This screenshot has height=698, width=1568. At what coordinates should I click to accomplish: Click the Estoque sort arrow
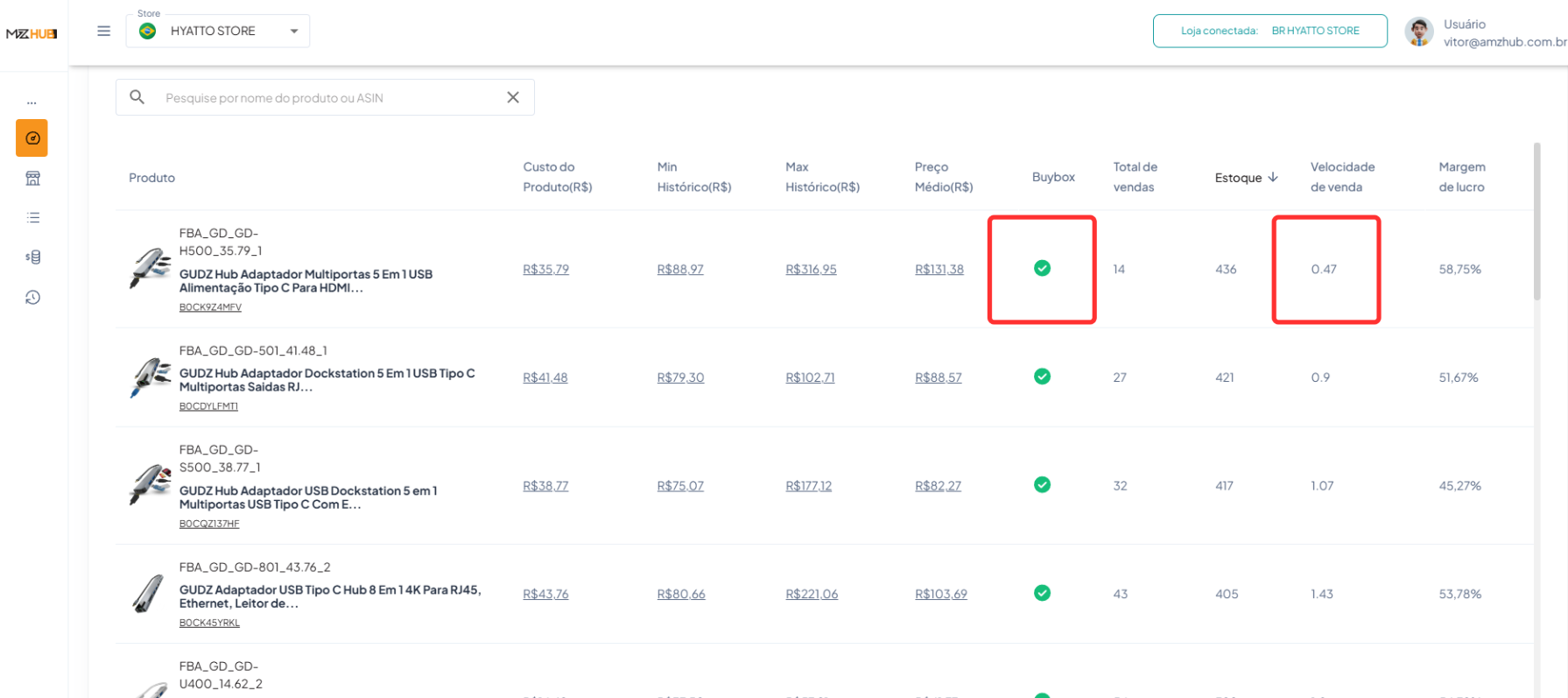click(x=1273, y=177)
